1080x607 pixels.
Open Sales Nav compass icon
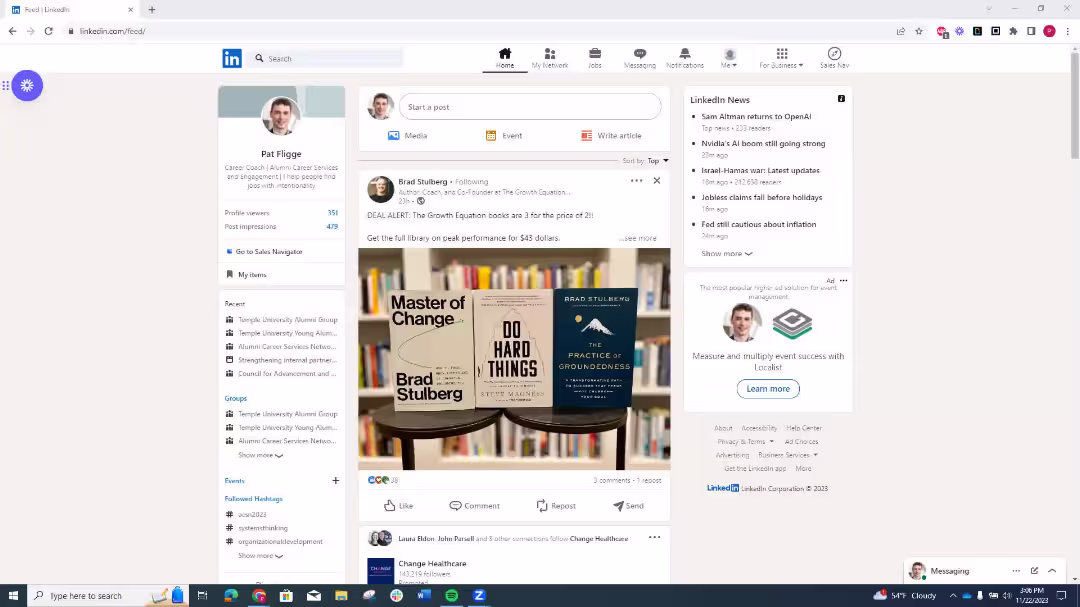(834, 58)
